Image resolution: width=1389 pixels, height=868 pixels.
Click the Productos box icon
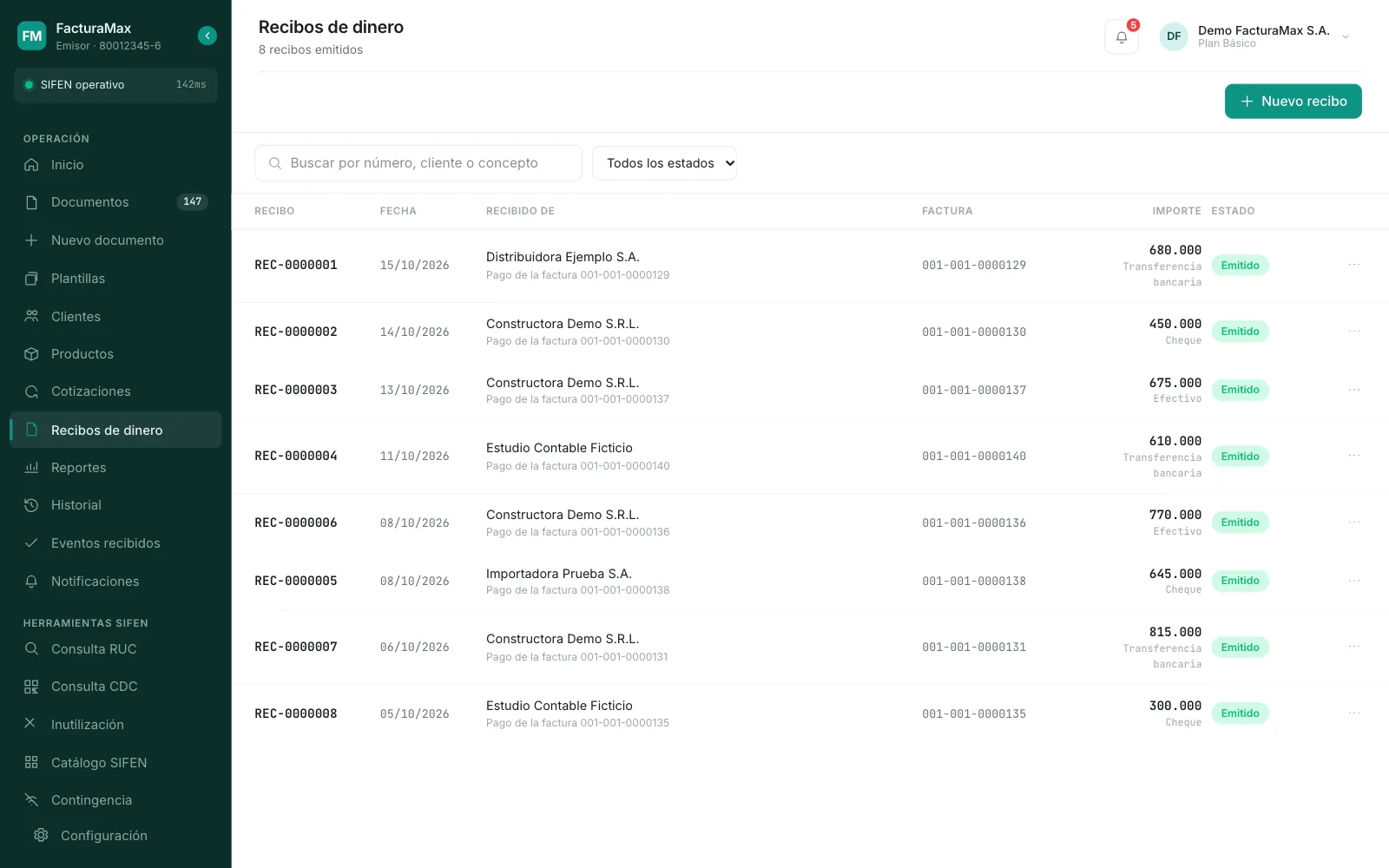[31, 354]
